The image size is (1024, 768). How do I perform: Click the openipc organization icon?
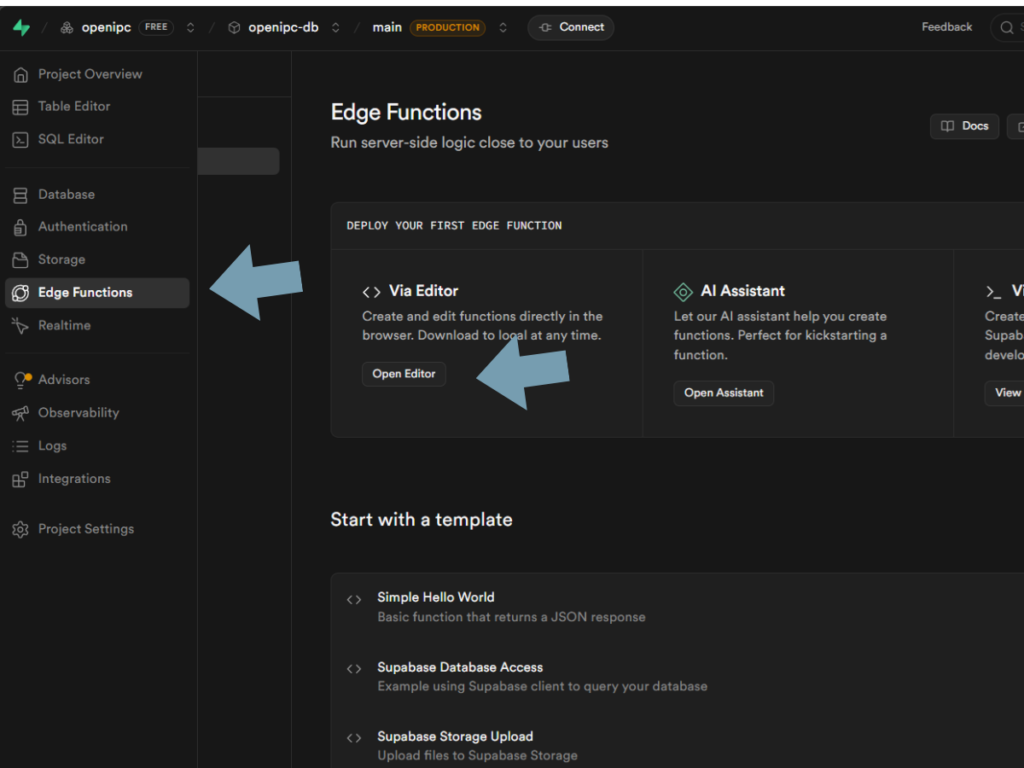[x=67, y=27]
